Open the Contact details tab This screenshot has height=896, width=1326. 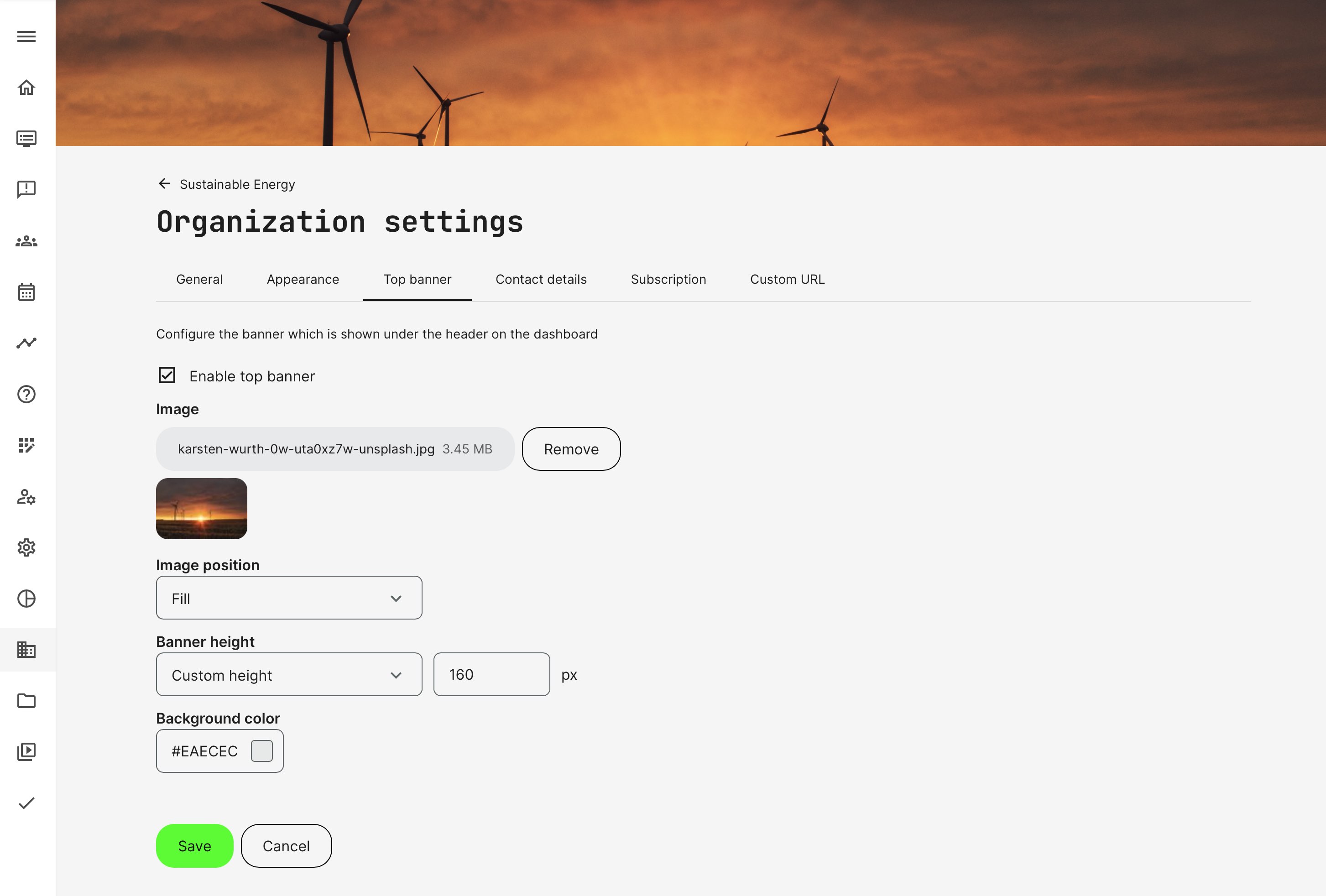click(x=540, y=280)
